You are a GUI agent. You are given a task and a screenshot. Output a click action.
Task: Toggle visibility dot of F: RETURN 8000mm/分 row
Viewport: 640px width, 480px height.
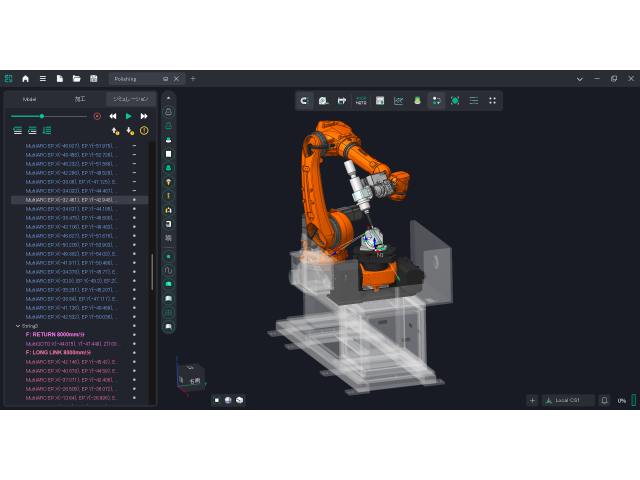pyautogui.click(x=134, y=334)
